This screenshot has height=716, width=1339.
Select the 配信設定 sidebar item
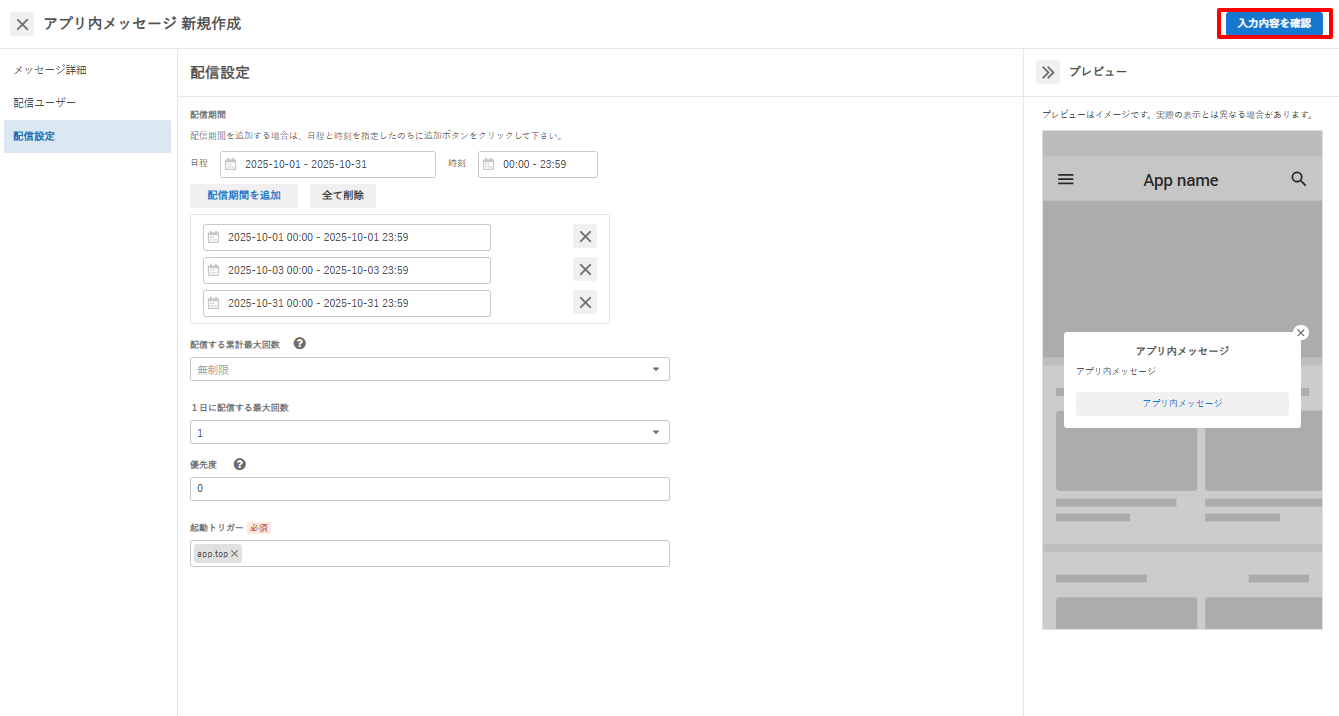87,136
